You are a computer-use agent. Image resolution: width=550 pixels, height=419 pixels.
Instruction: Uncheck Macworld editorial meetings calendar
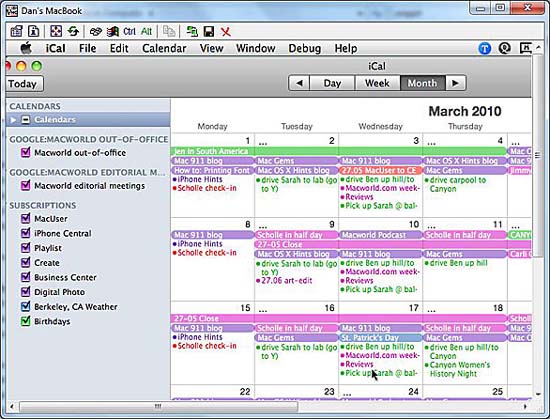click(26, 185)
